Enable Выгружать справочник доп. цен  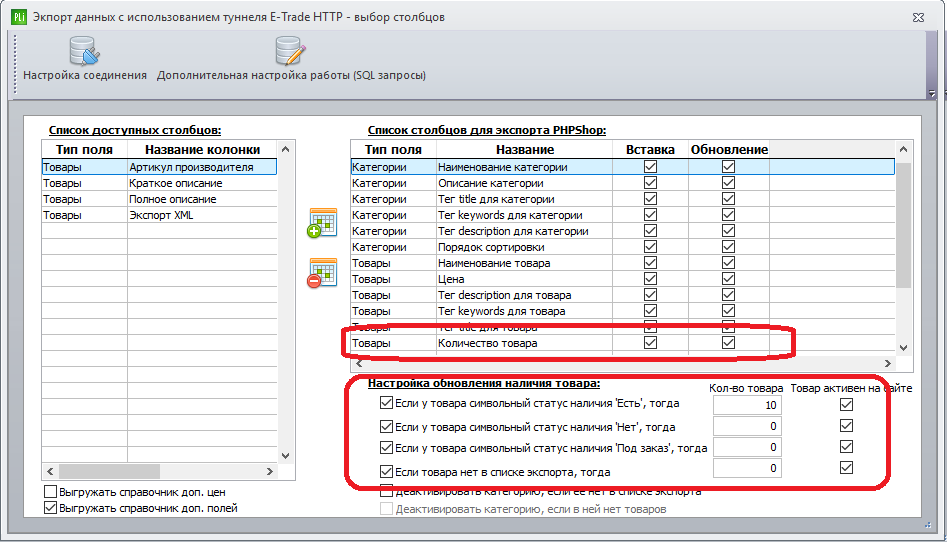coord(51,492)
